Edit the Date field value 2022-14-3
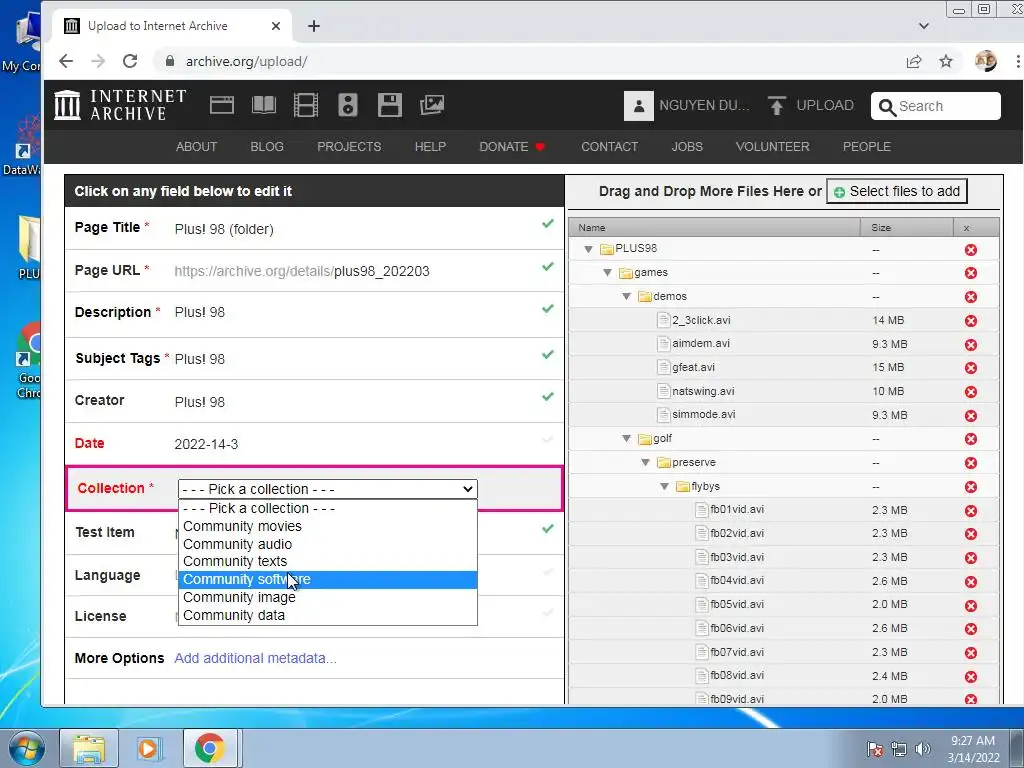This screenshot has height=768, width=1024. click(x=206, y=444)
